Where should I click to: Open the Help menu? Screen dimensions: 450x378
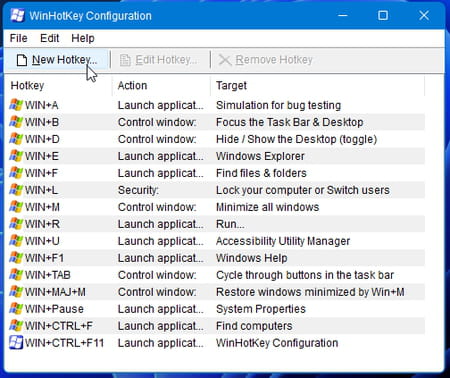pyautogui.click(x=83, y=38)
